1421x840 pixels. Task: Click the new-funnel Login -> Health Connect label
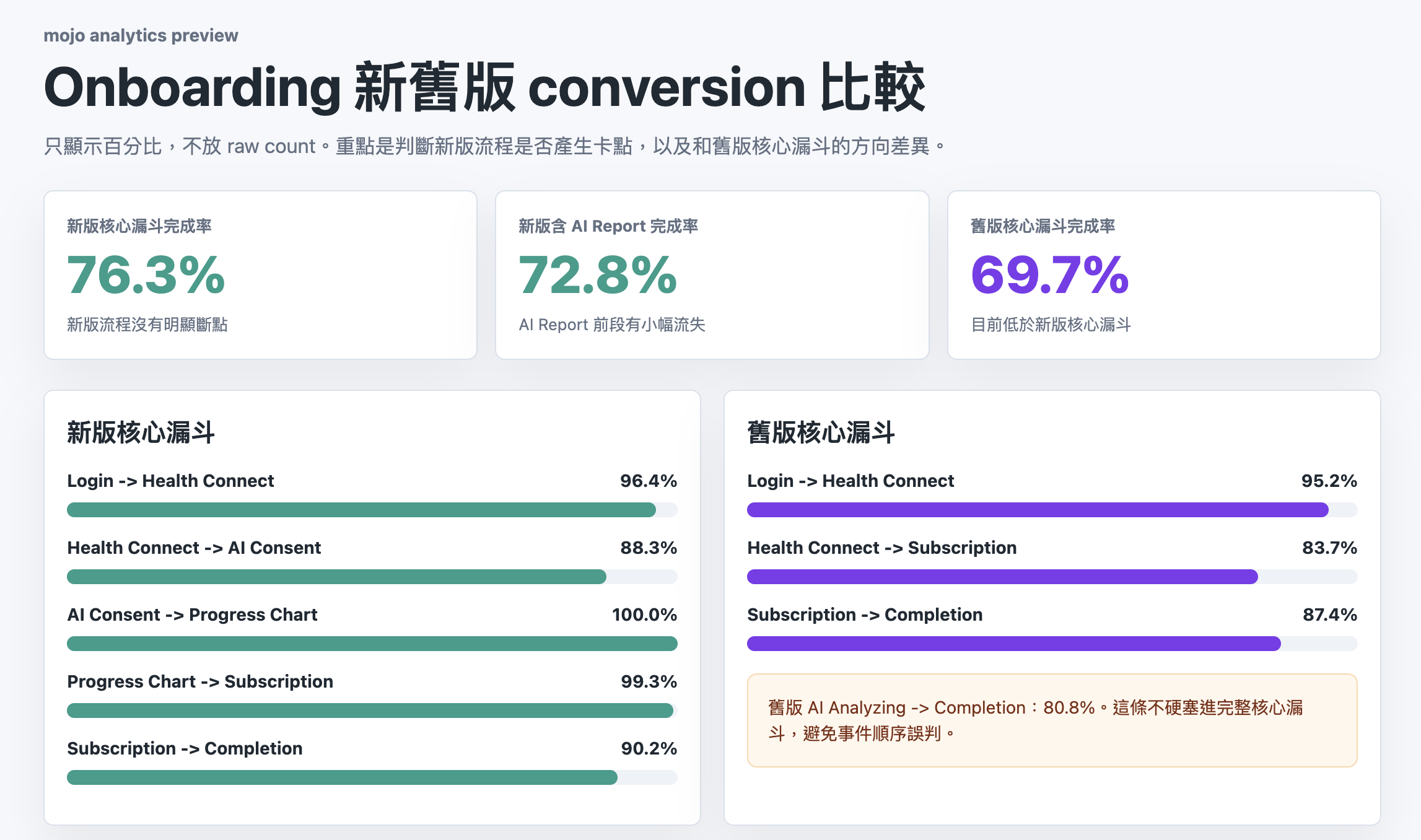coord(170,481)
